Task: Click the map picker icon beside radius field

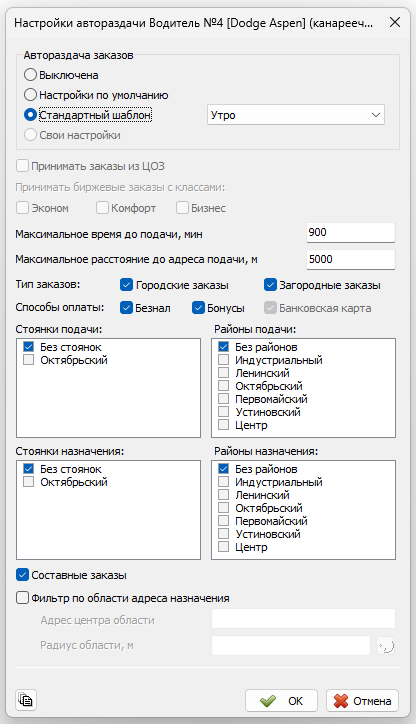Action: pos(386,646)
